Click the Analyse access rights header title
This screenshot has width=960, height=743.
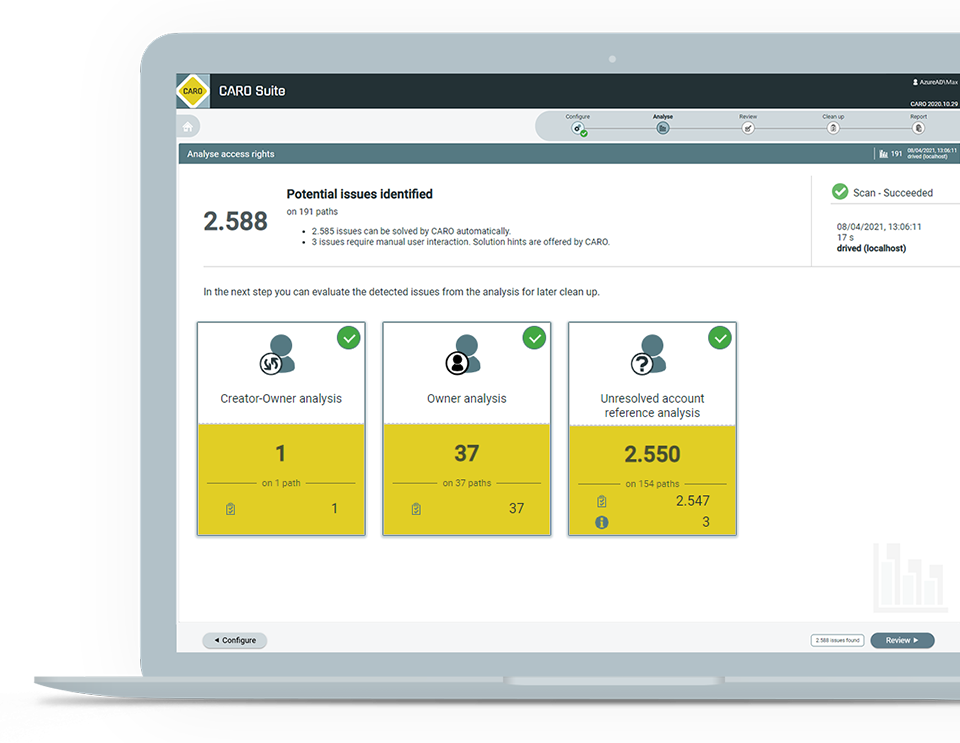click(x=231, y=154)
